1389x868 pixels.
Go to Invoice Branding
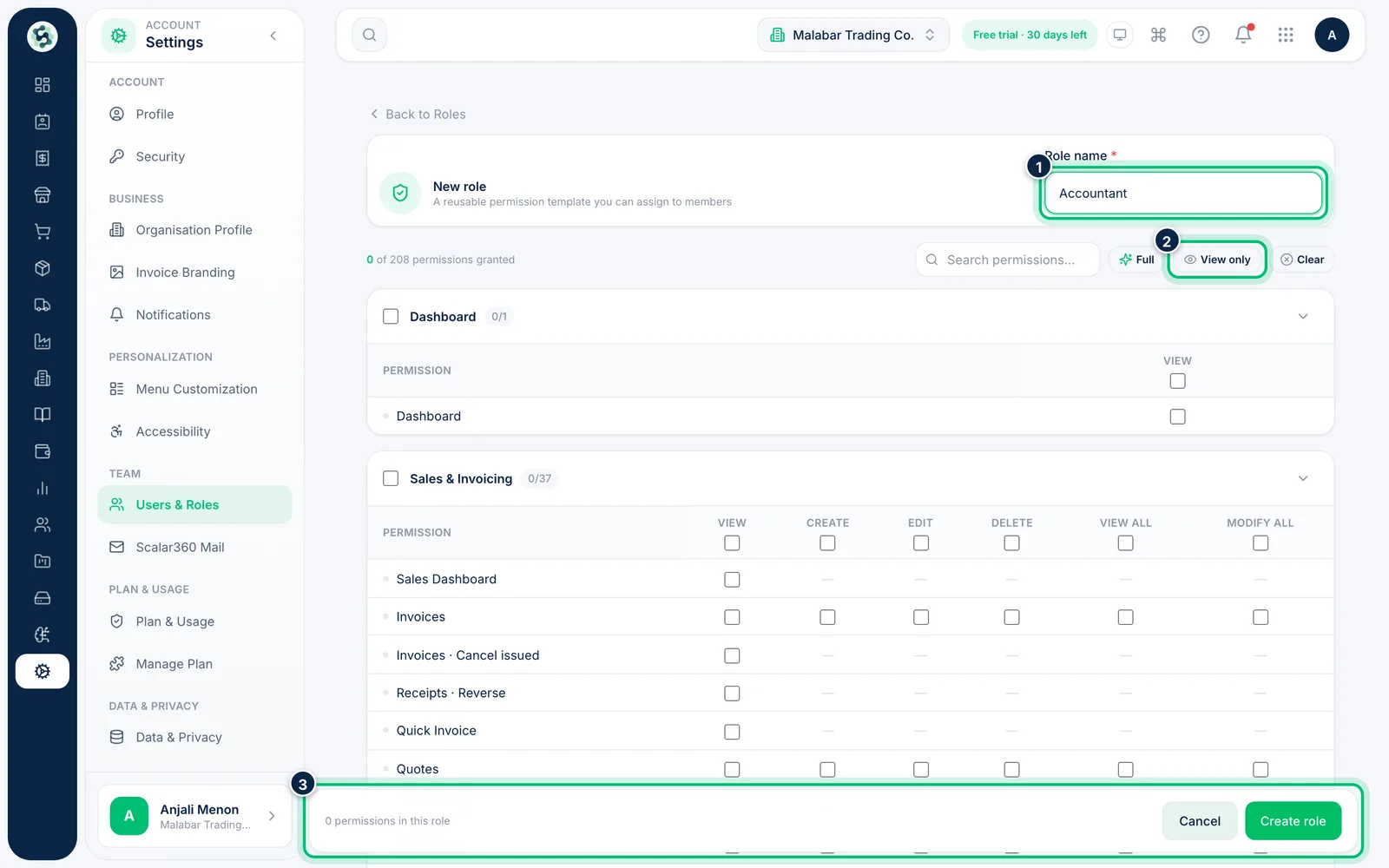(x=194, y=273)
